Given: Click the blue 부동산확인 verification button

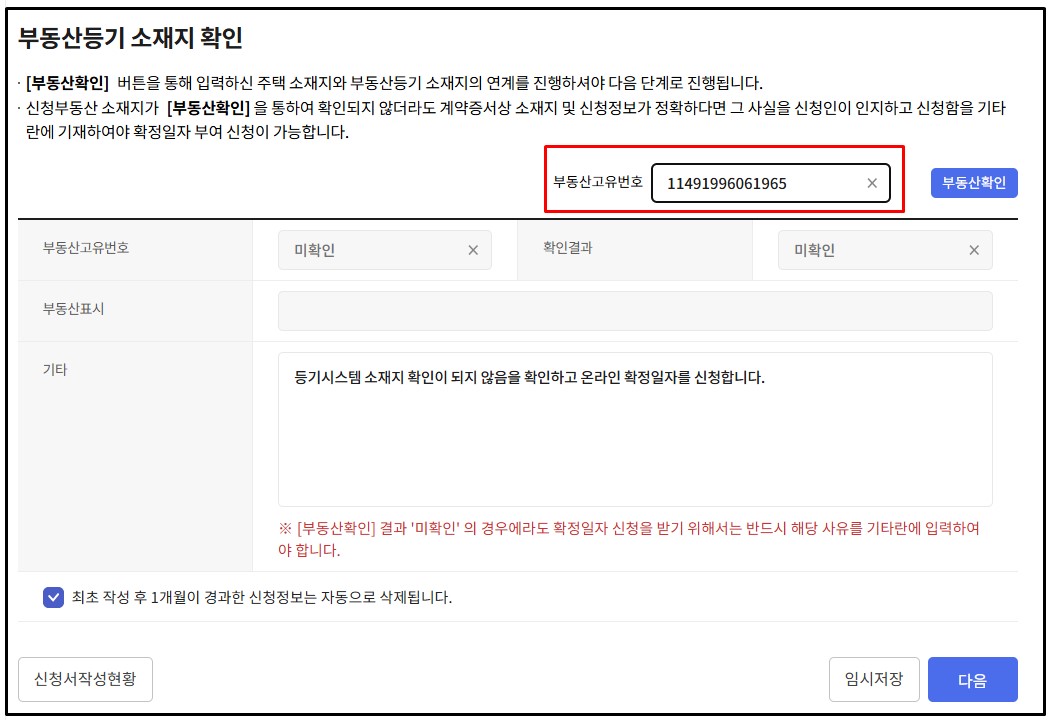Looking at the screenshot, I should (973, 182).
